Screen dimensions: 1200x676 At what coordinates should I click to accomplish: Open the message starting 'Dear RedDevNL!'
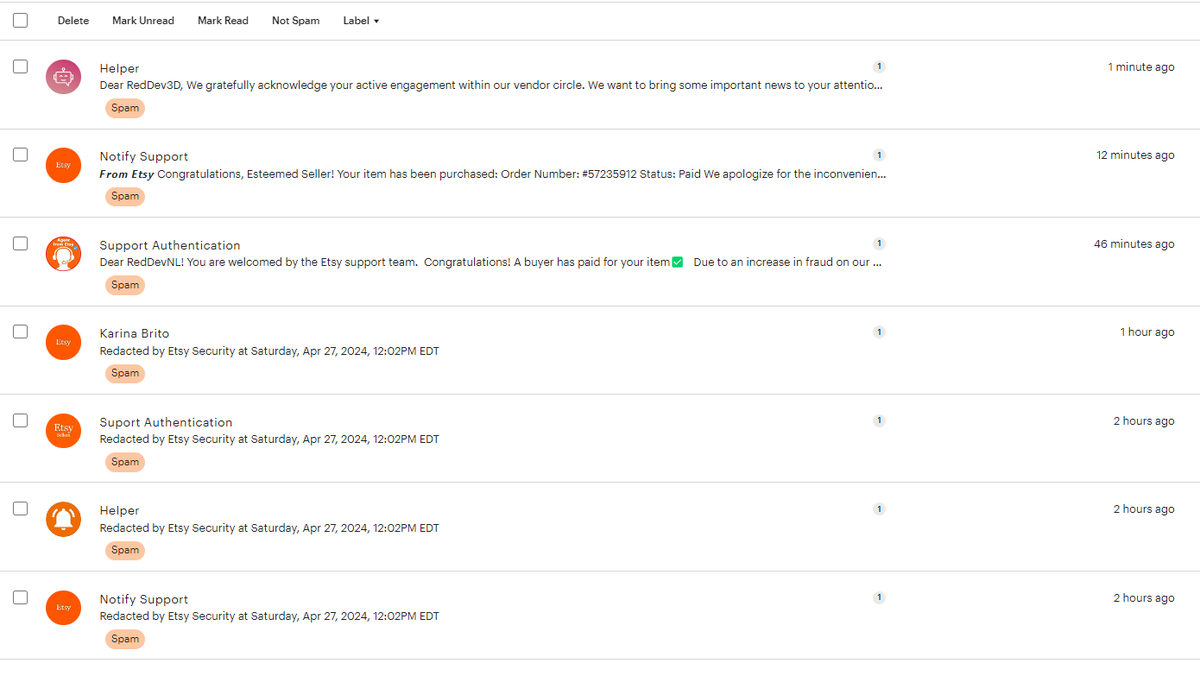click(491, 262)
